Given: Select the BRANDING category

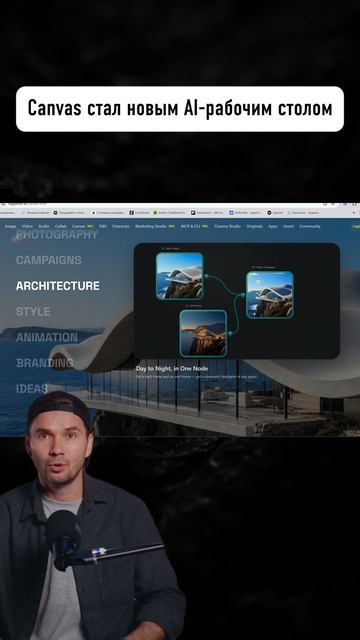Looking at the screenshot, I should [44, 363].
